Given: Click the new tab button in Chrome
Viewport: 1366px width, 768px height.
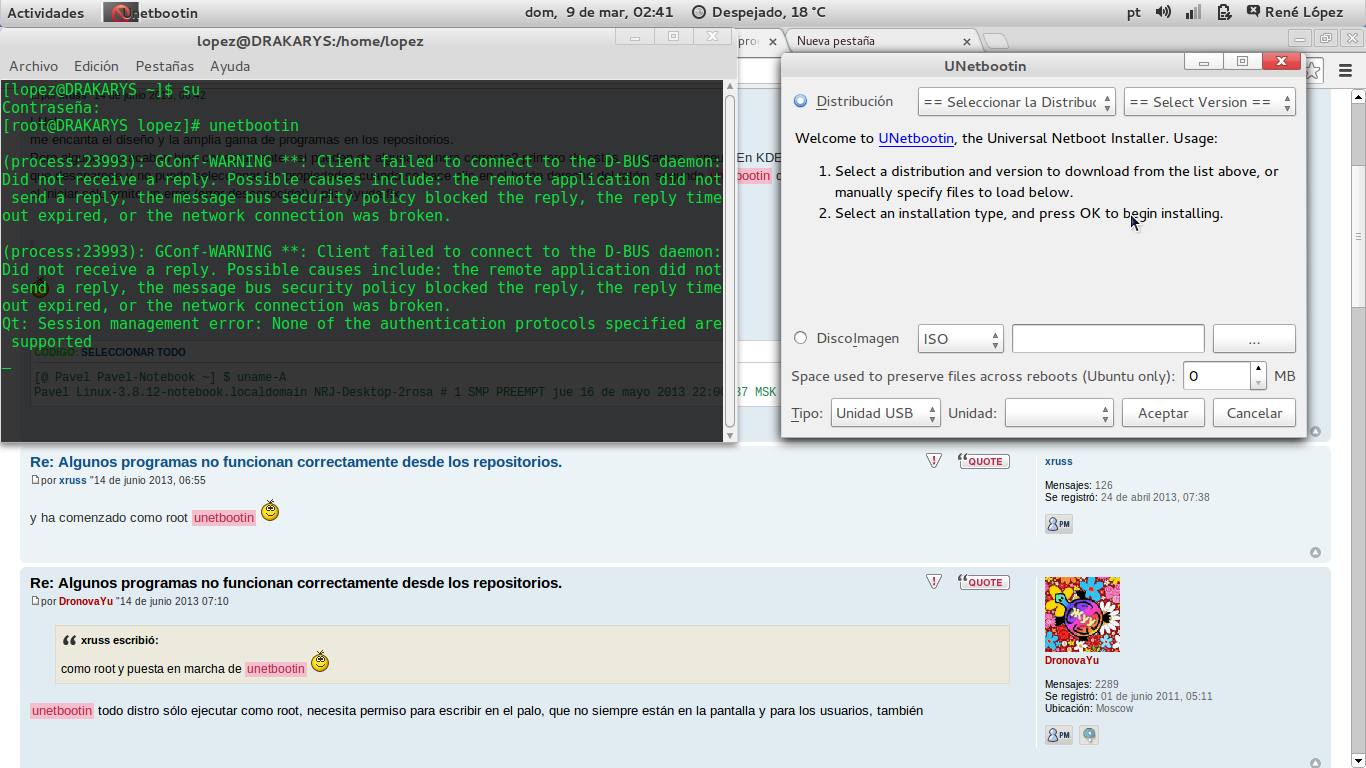Looking at the screenshot, I should pyautogui.click(x=995, y=41).
